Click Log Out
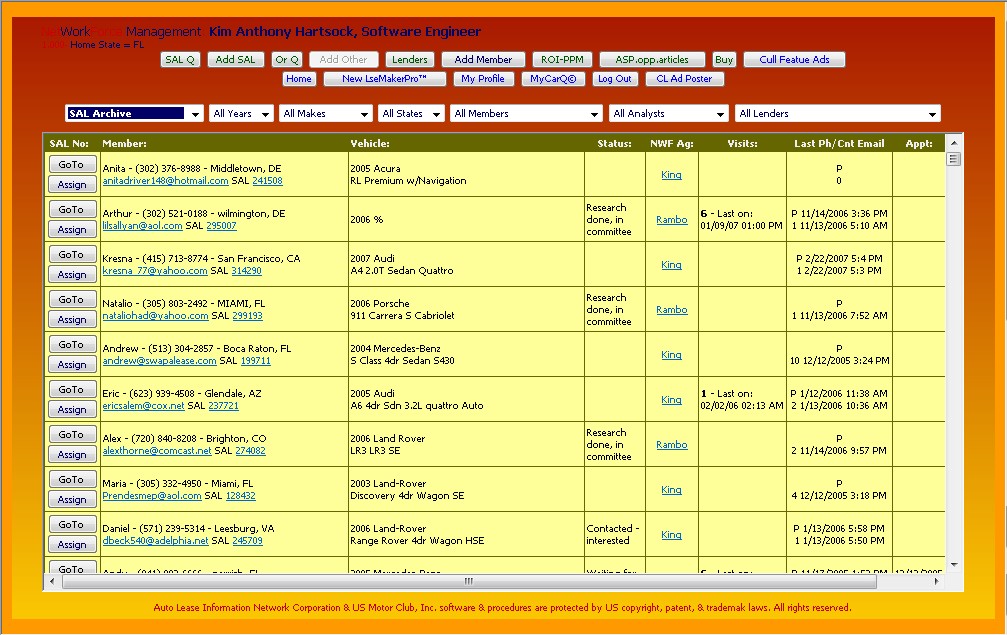 (x=615, y=79)
